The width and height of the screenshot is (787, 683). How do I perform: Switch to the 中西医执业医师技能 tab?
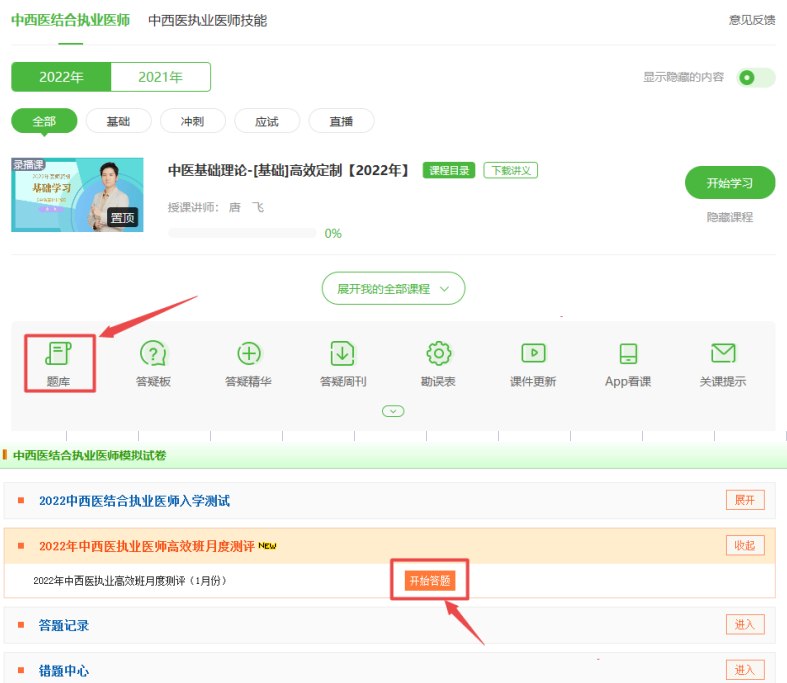[x=207, y=20]
